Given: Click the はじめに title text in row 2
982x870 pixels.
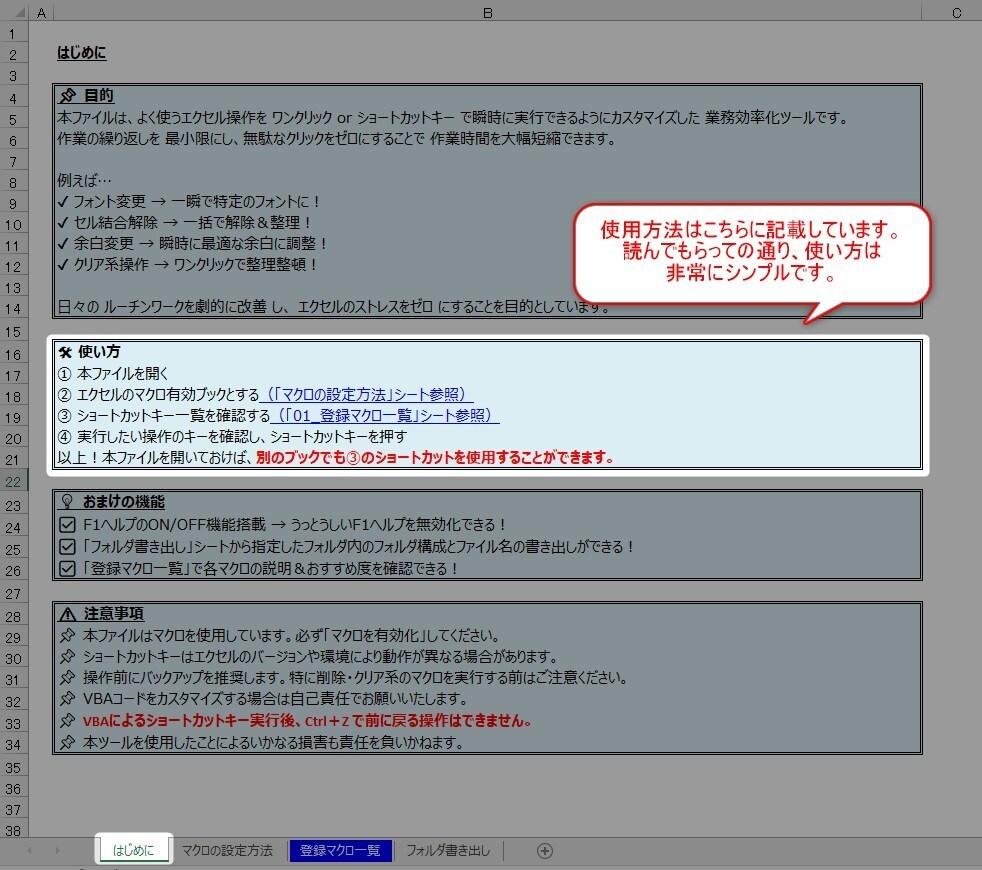Looking at the screenshot, I should [81, 53].
